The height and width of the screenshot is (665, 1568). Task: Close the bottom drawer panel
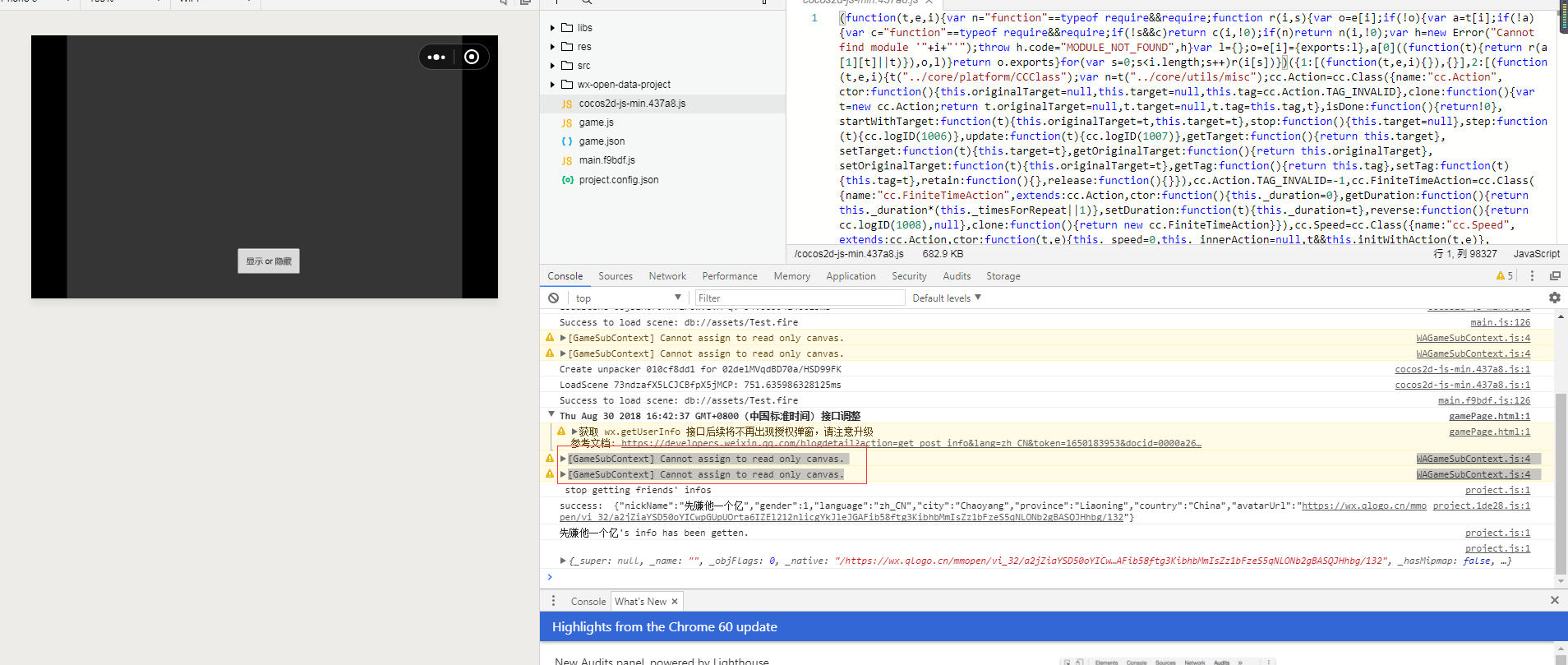(1554, 601)
